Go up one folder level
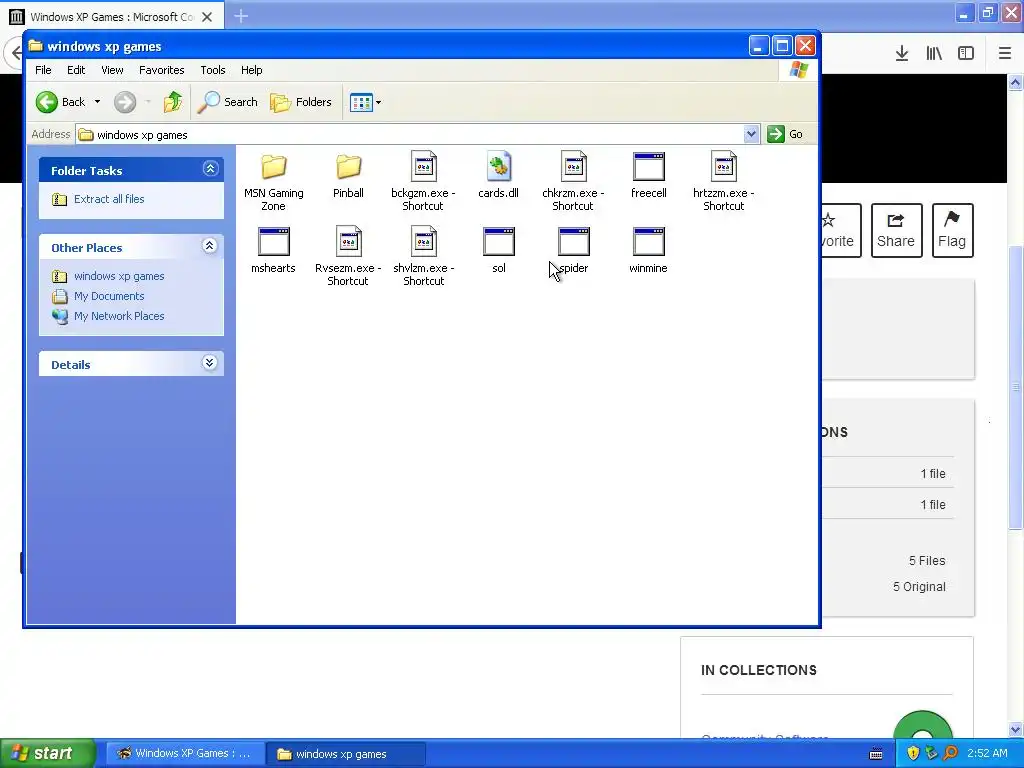 pos(173,102)
